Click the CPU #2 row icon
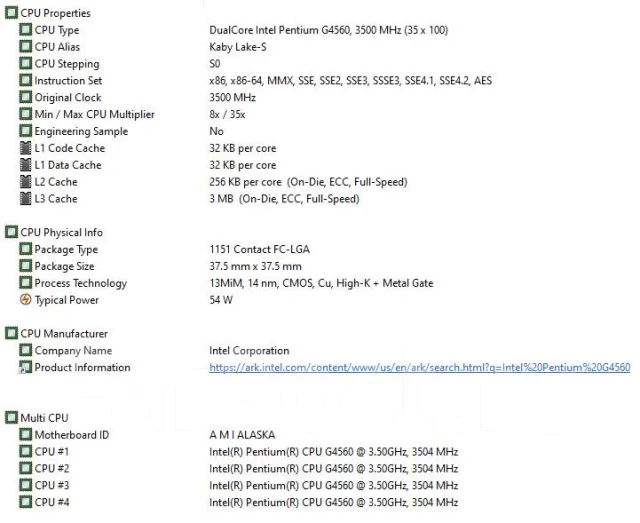This screenshot has width=640, height=523. coord(25,468)
